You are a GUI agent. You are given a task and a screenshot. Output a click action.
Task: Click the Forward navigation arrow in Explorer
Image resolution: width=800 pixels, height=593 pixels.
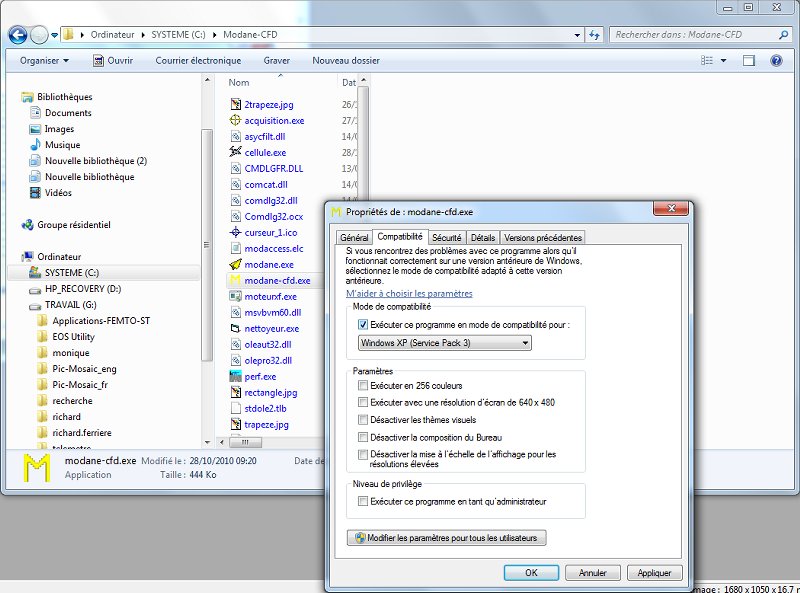click(39, 35)
